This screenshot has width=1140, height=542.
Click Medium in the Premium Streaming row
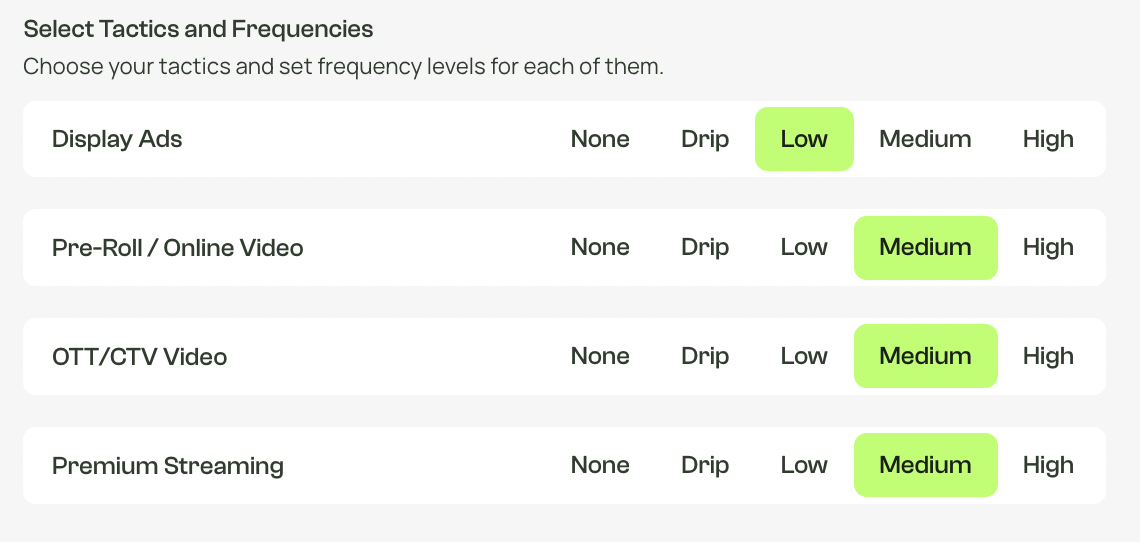tap(926, 466)
